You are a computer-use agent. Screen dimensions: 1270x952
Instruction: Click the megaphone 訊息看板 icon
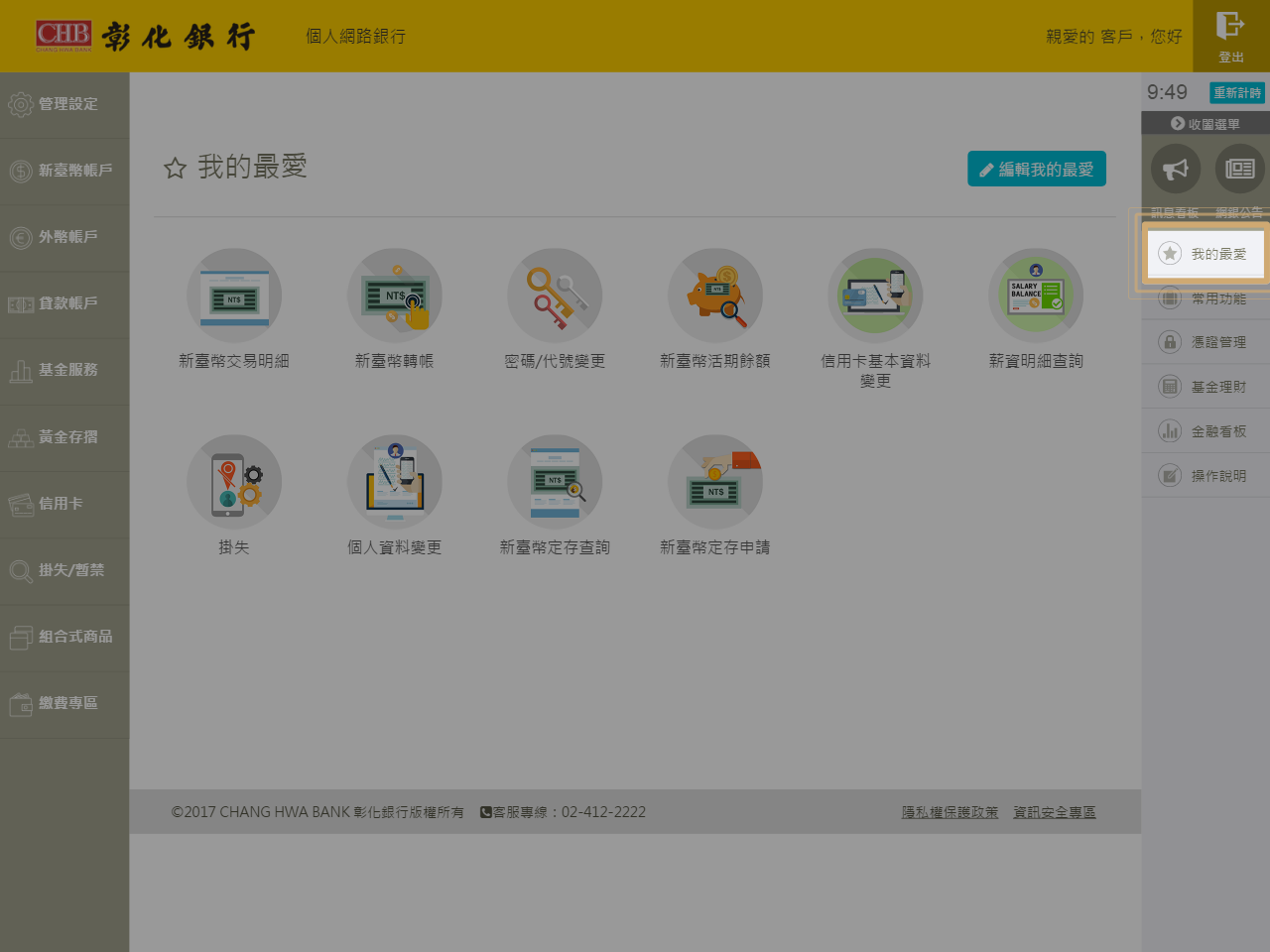tap(1176, 170)
